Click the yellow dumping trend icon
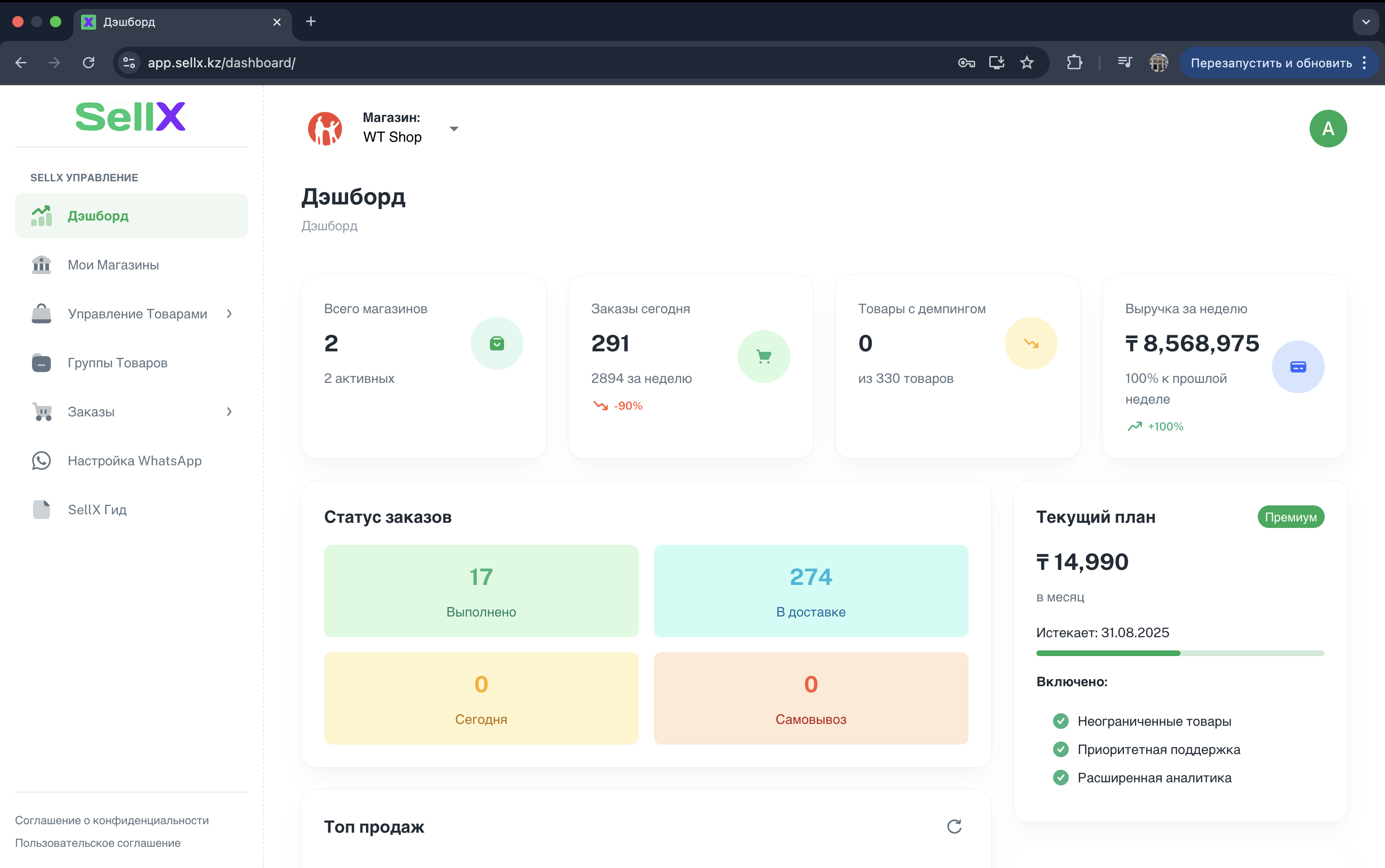 point(1031,343)
